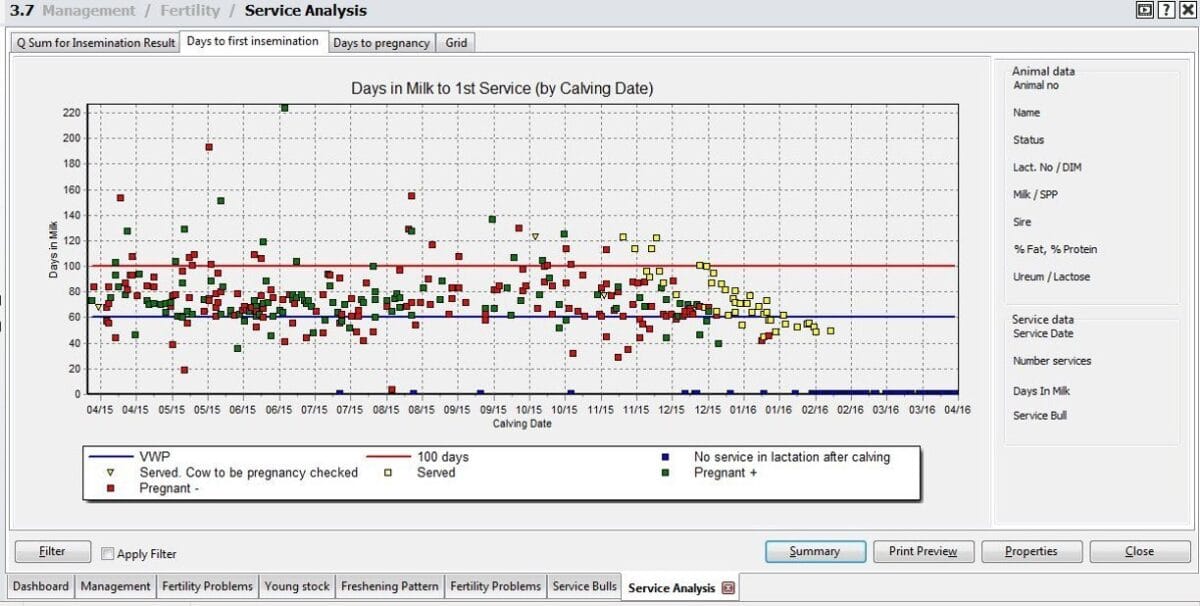The width and height of the screenshot is (1200, 606).
Task: Open the Freshening Pattern bottom tab
Action: click(x=389, y=587)
